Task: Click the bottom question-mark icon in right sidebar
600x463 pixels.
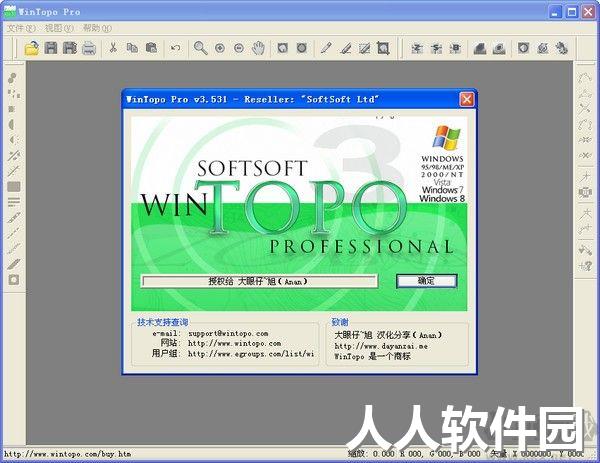Action: point(585,266)
